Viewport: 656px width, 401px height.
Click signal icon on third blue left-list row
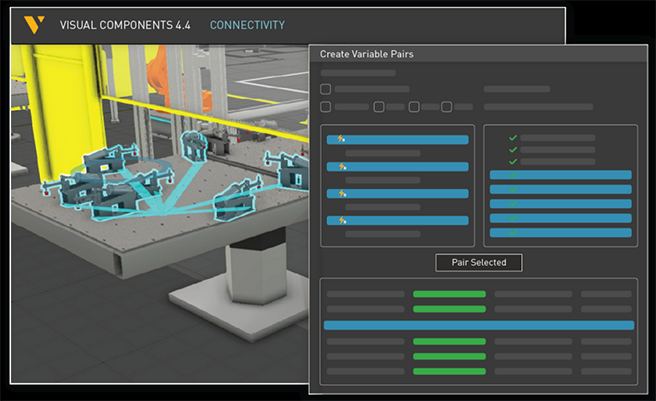point(342,194)
